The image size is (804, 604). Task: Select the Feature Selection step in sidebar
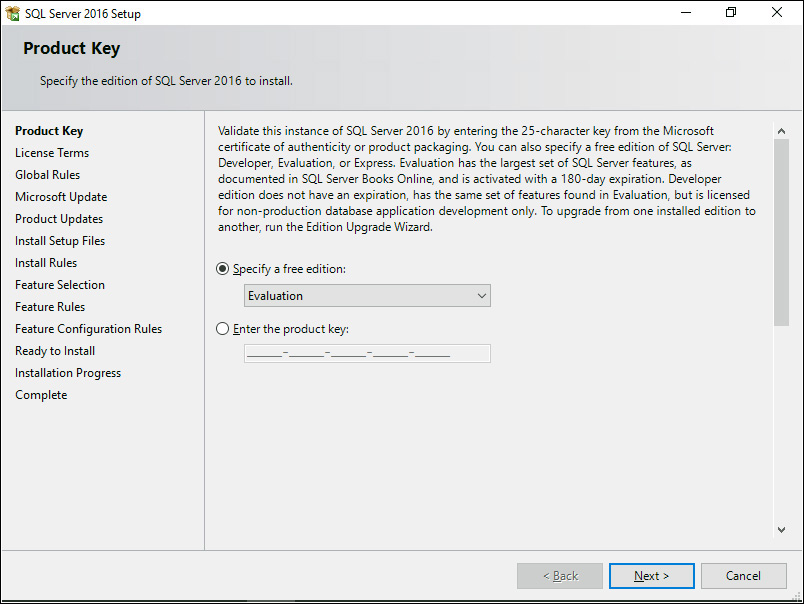pos(60,285)
